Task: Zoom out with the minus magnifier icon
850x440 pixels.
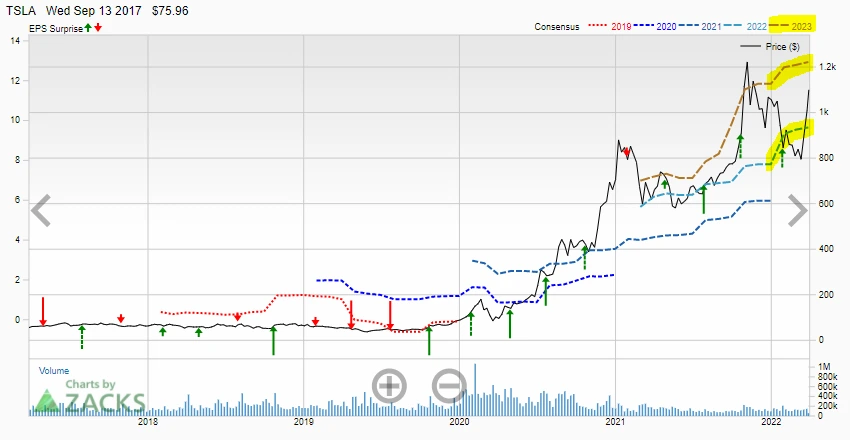Action: (449, 386)
